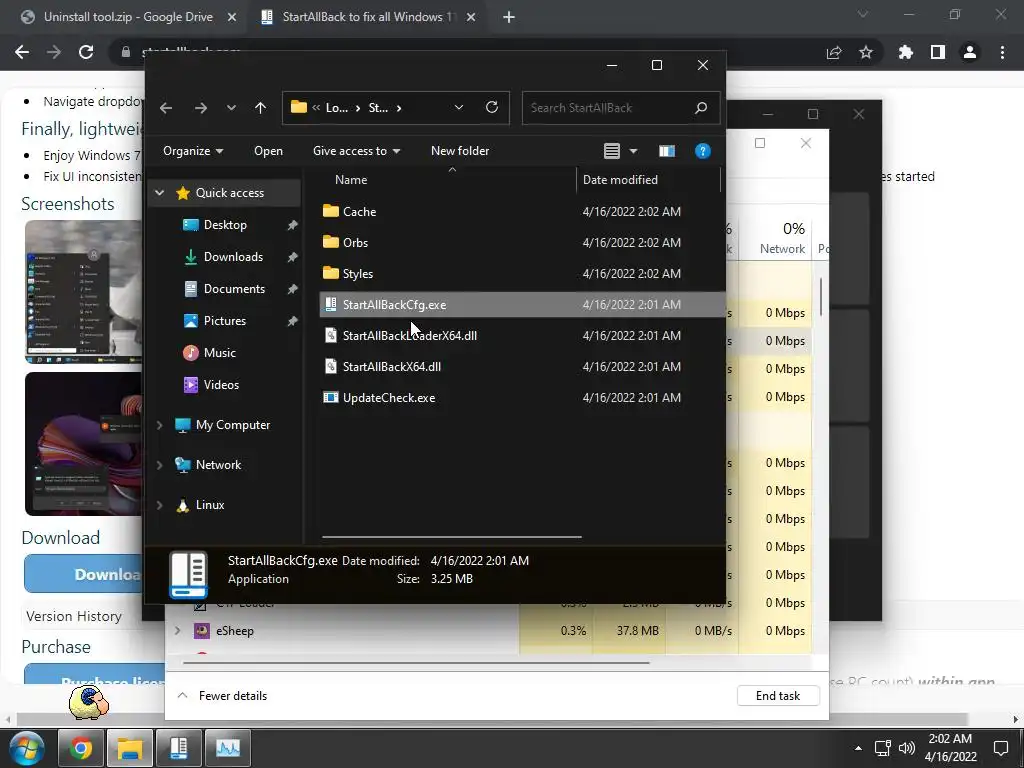Expand the eSheep process row
This screenshot has height=768, width=1024.
(177, 631)
